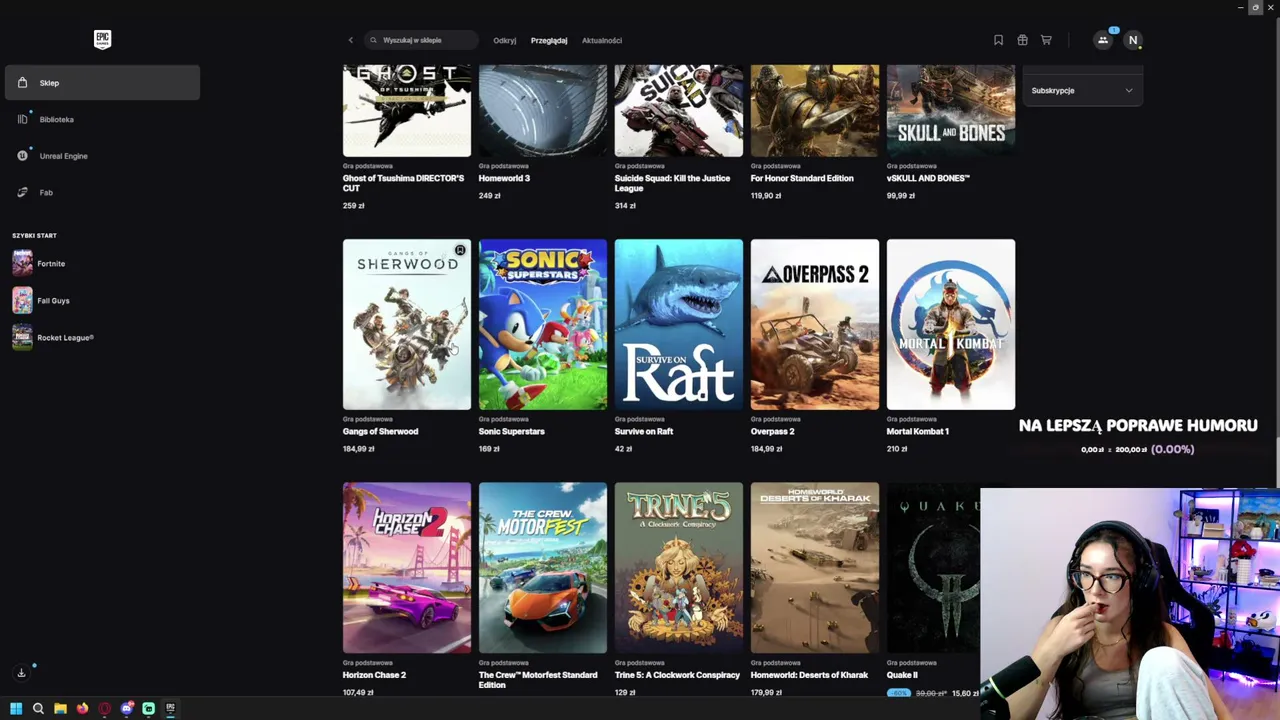
Task: Open Gangs of Sherwood cover art
Action: point(407,324)
